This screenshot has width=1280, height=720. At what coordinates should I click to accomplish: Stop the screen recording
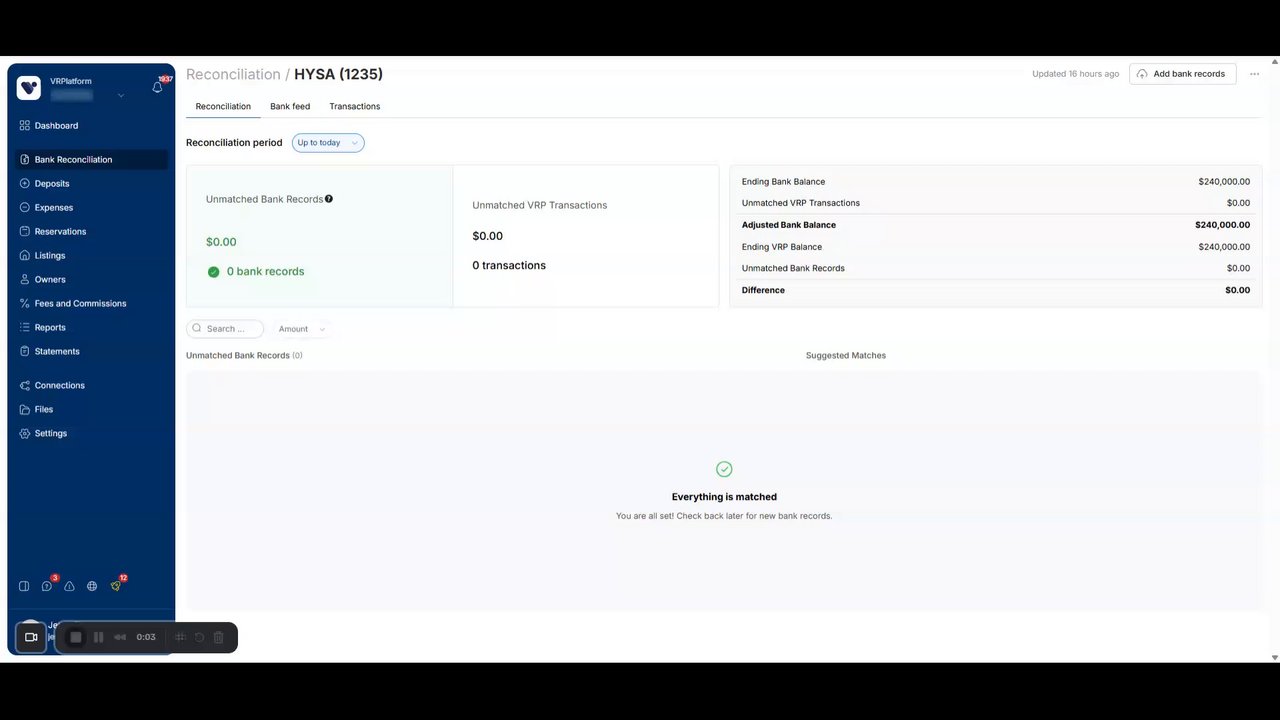[x=76, y=637]
